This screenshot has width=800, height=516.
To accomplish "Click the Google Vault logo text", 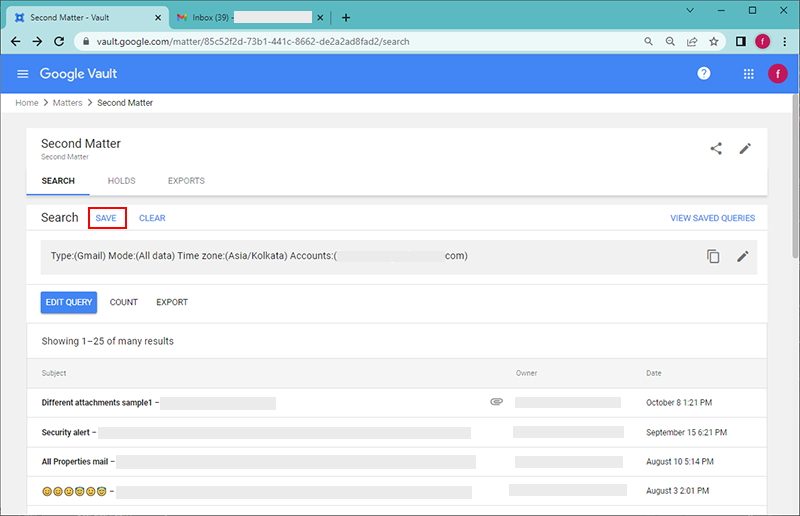I will (78, 73).
